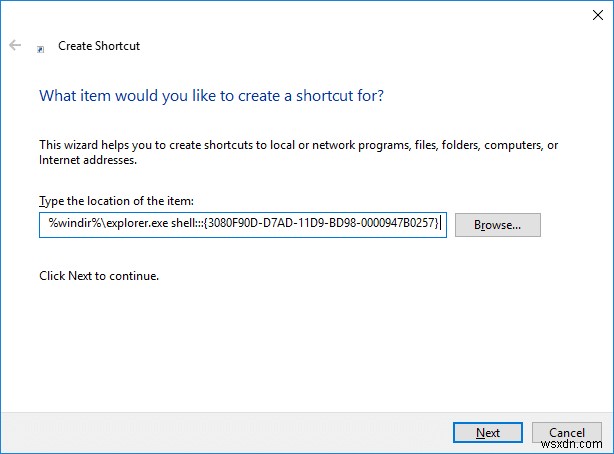The height and width of the screenshot is (454, 614).
Task: Click the back arrow in the wizard
Action: point(15,46)
